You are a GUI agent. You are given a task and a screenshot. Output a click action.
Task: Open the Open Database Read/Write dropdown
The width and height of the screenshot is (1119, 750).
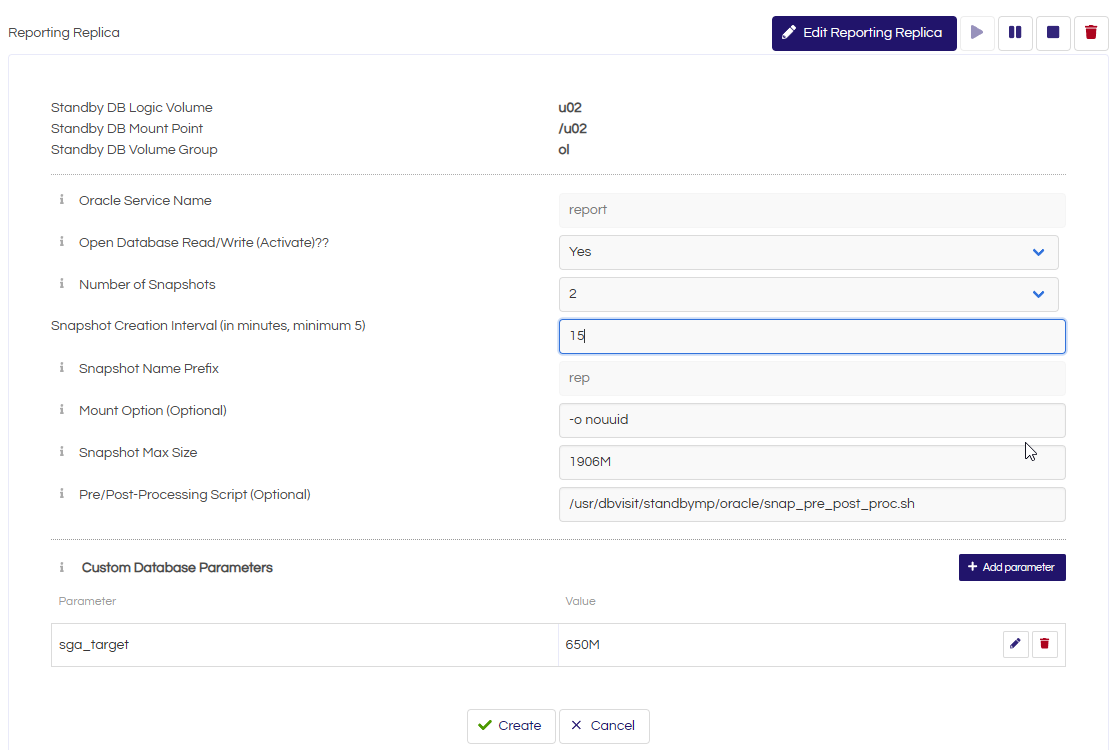click(x=808, y=252)
